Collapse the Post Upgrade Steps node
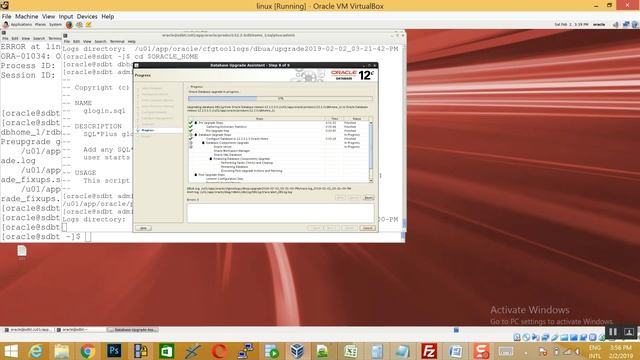640x360 pixels. pos(196,175)
